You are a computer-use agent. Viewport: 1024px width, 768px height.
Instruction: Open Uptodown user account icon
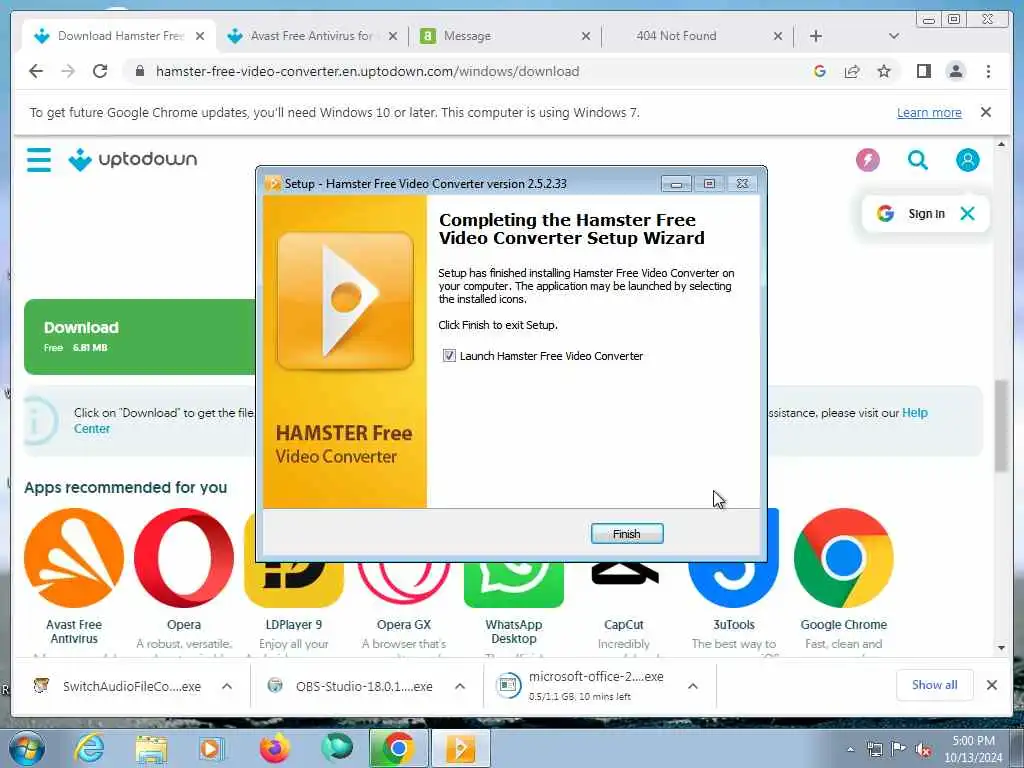click(x=967, y=159)
